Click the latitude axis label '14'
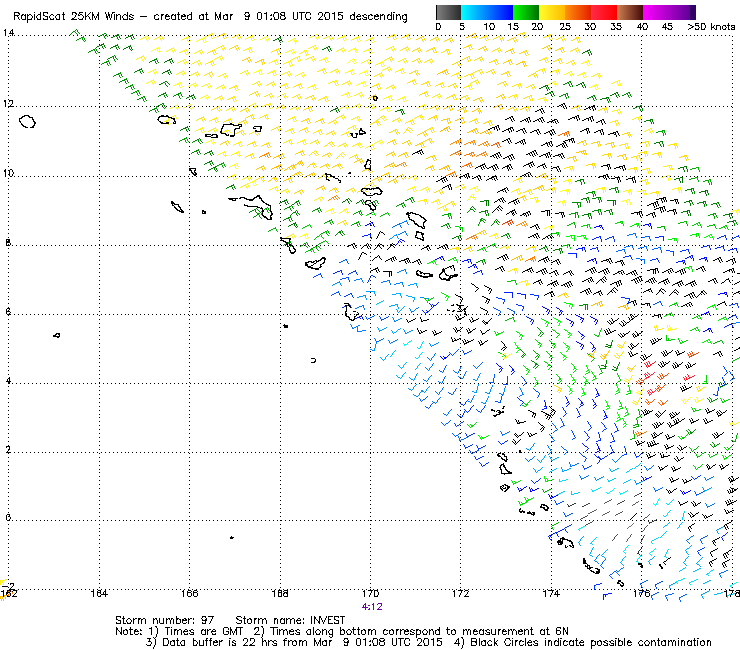This screenshot has width=740, height=650. pyautogui.click(x=8, y=33)
